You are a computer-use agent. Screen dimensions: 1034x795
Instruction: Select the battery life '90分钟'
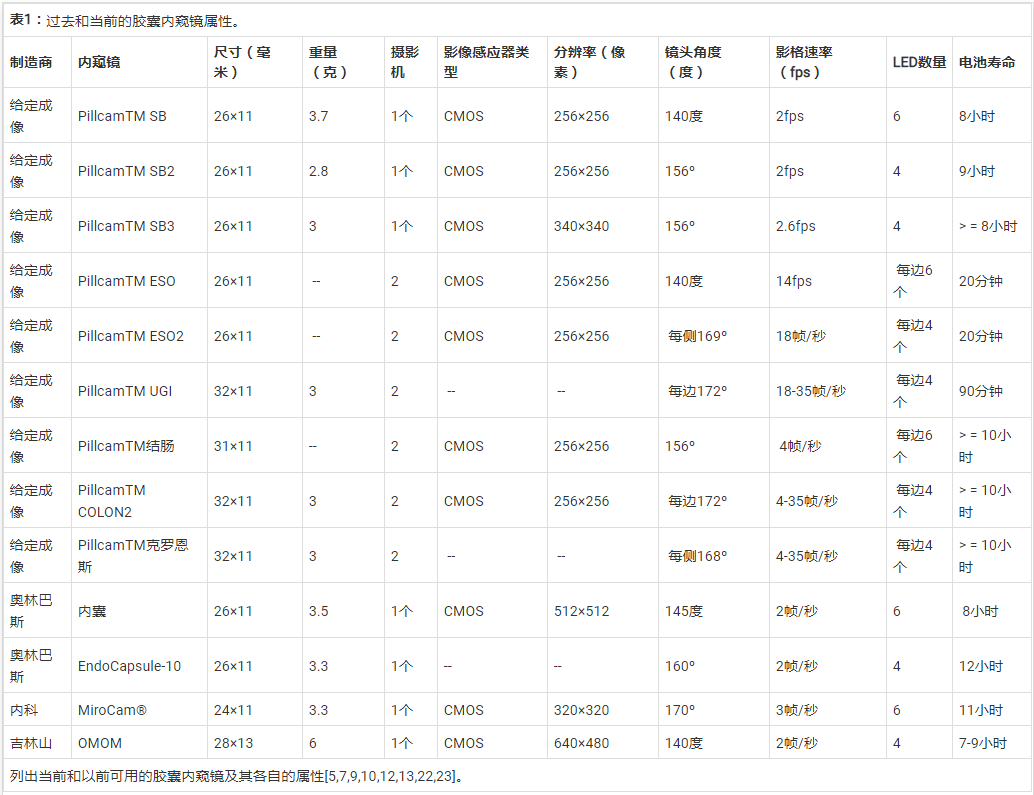(981, 392)
